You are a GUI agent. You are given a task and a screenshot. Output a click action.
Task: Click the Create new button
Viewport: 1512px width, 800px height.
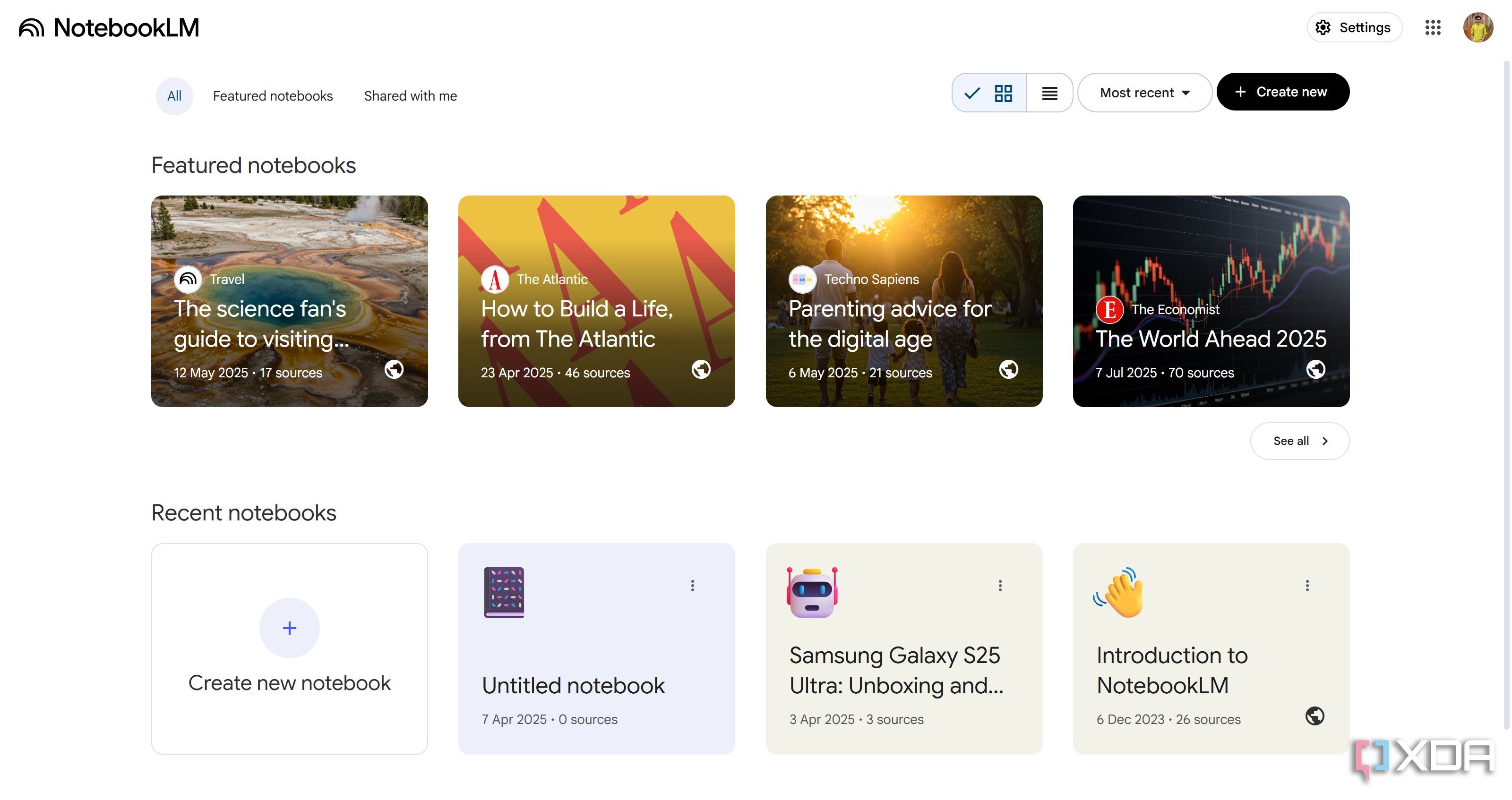pos(1282,92)
